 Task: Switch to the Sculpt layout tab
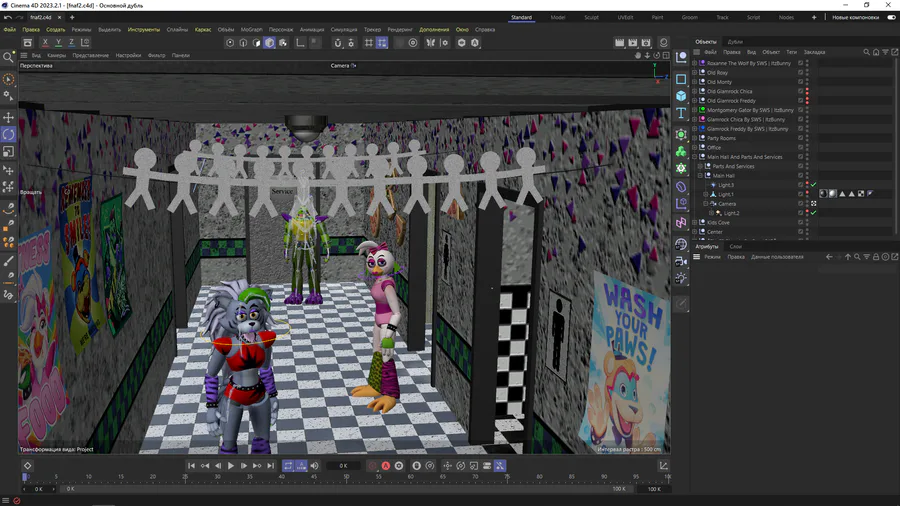[591, 17]
